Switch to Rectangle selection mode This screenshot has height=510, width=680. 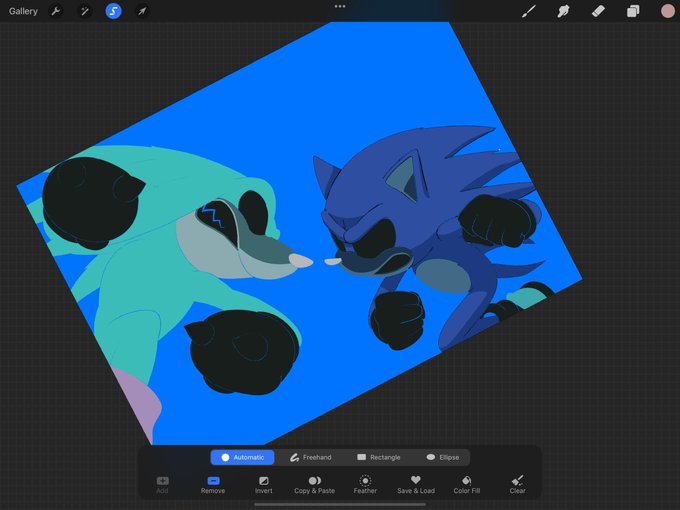[379, 457]
